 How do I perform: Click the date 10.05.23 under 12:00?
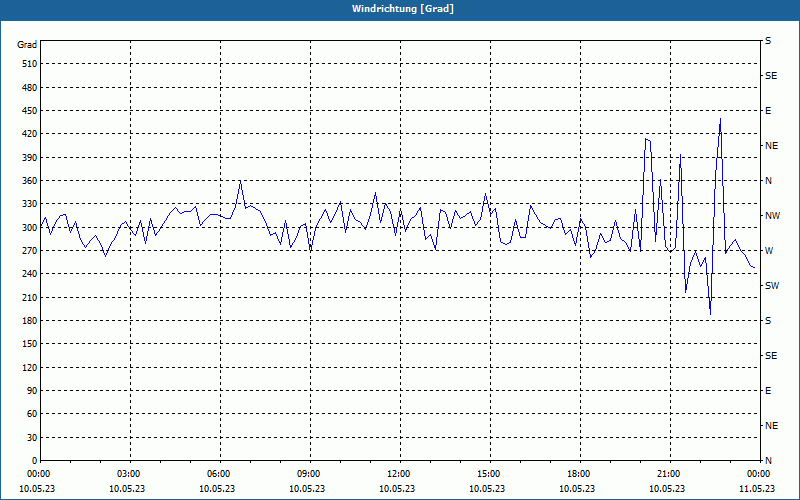397,489
